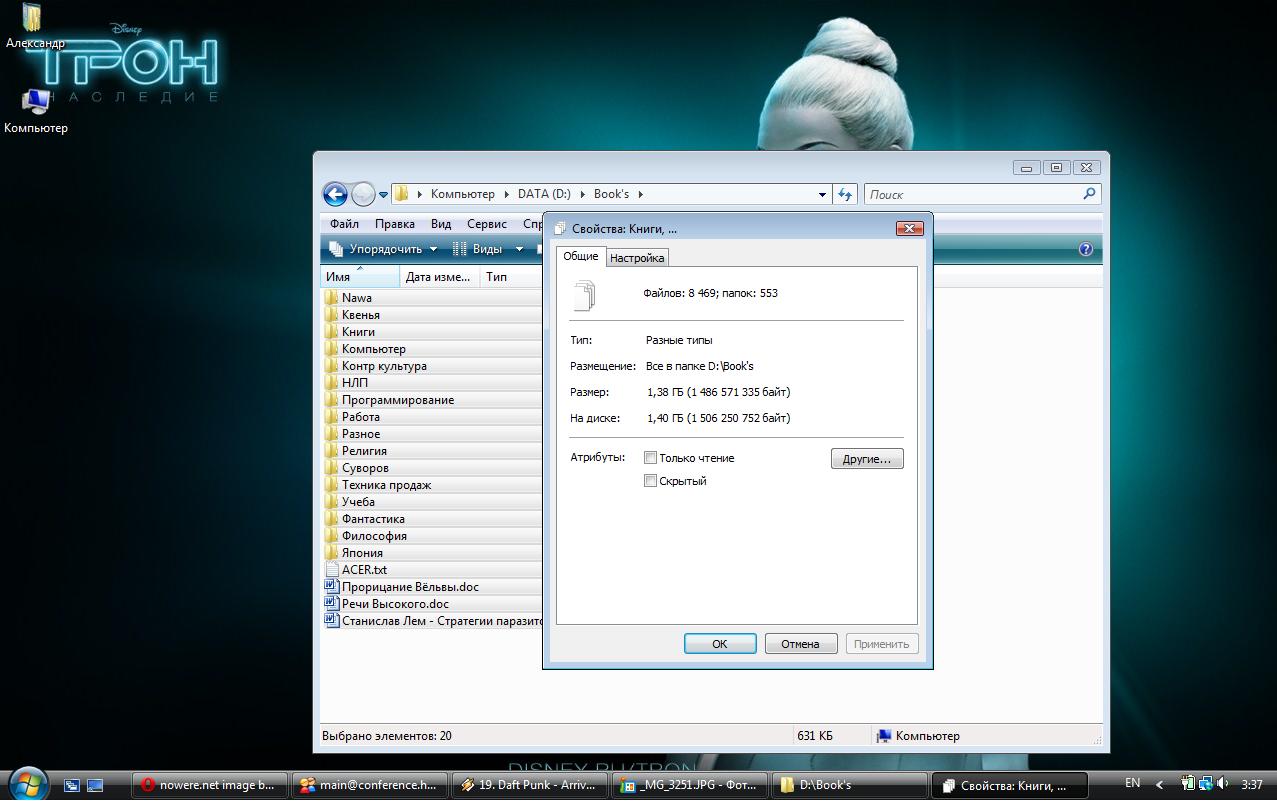Click the Word icon of Речи Высокого.doc
Screen dimensions: 1277x801
[x=332, y=603]
